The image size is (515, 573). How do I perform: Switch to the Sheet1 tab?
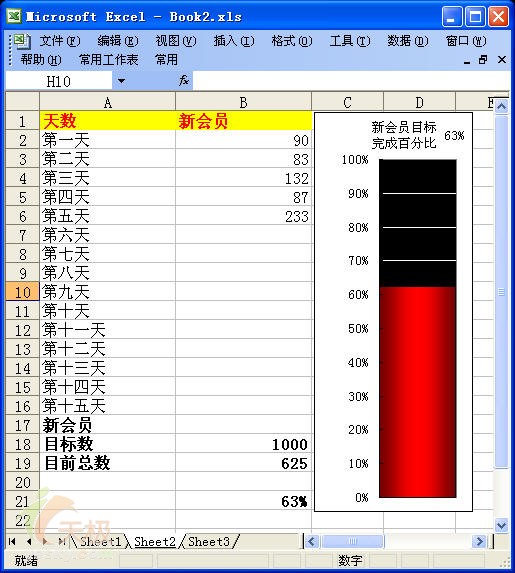[100, 541]
